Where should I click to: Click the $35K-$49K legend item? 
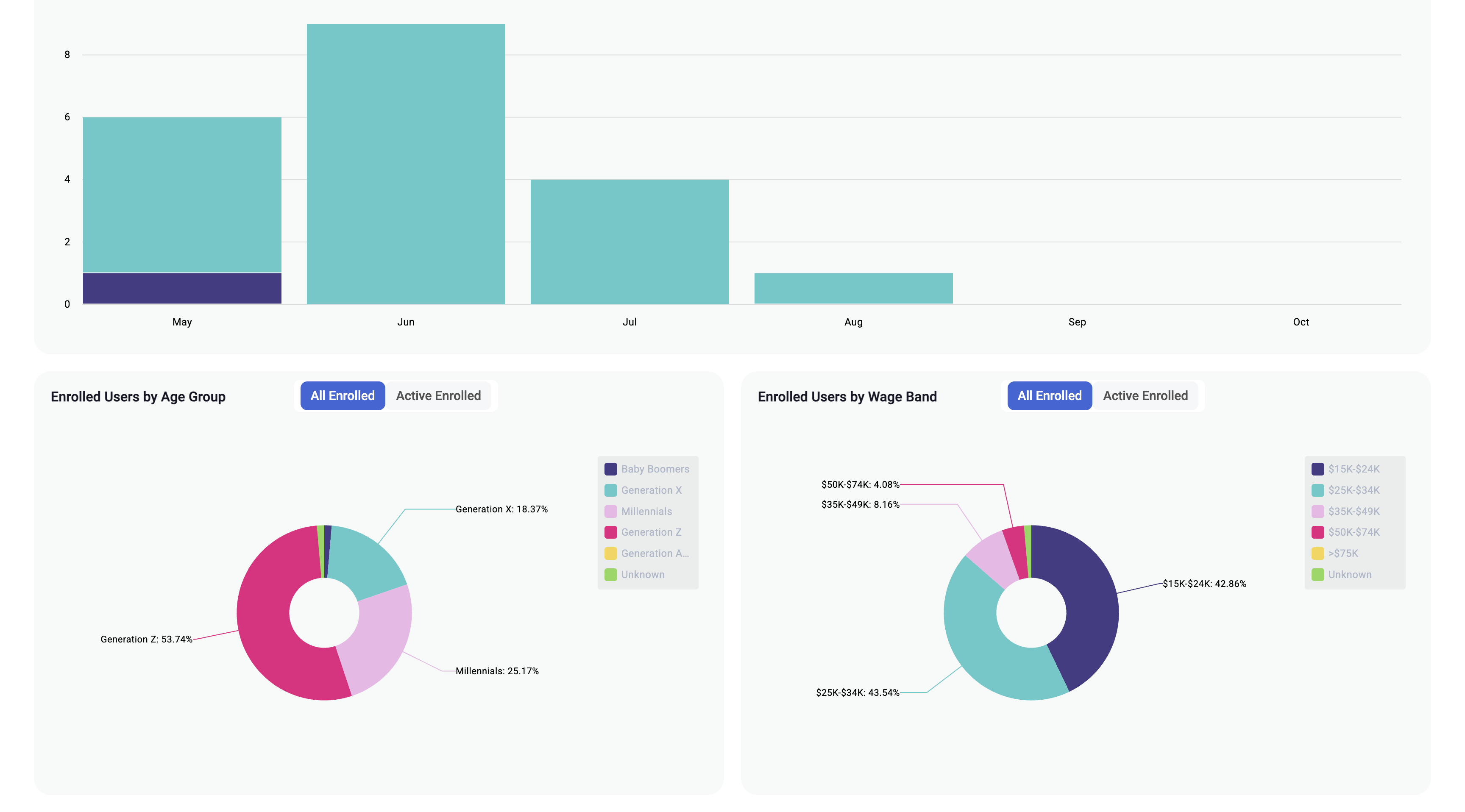point(1353,511)
